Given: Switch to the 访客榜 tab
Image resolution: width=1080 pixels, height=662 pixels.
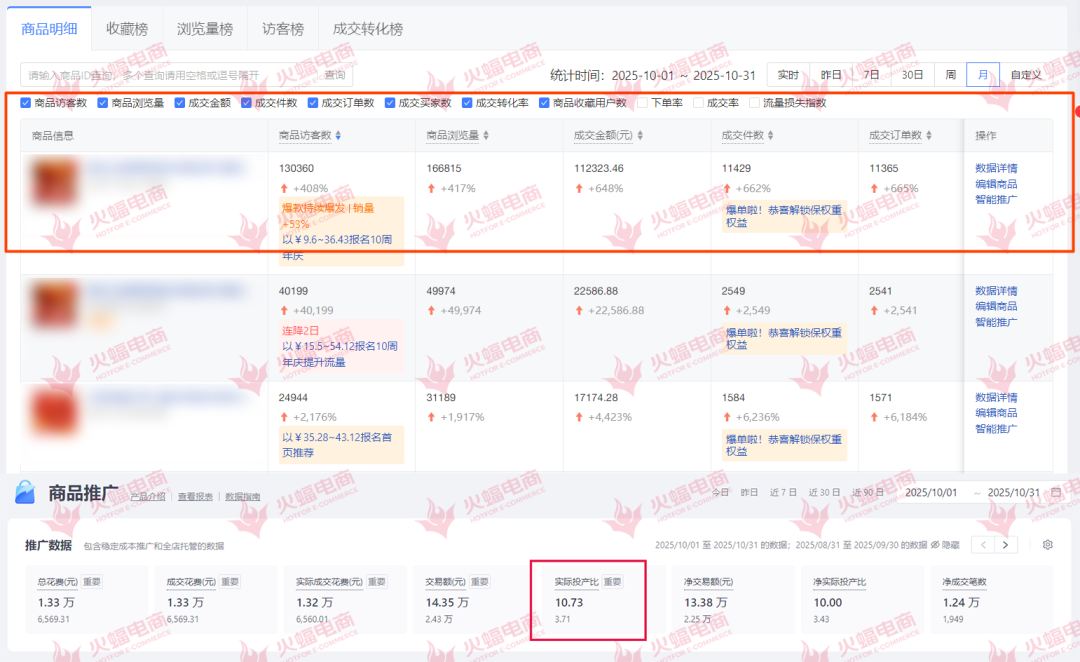Looking at the screenshot, I should tap(282, 29).
